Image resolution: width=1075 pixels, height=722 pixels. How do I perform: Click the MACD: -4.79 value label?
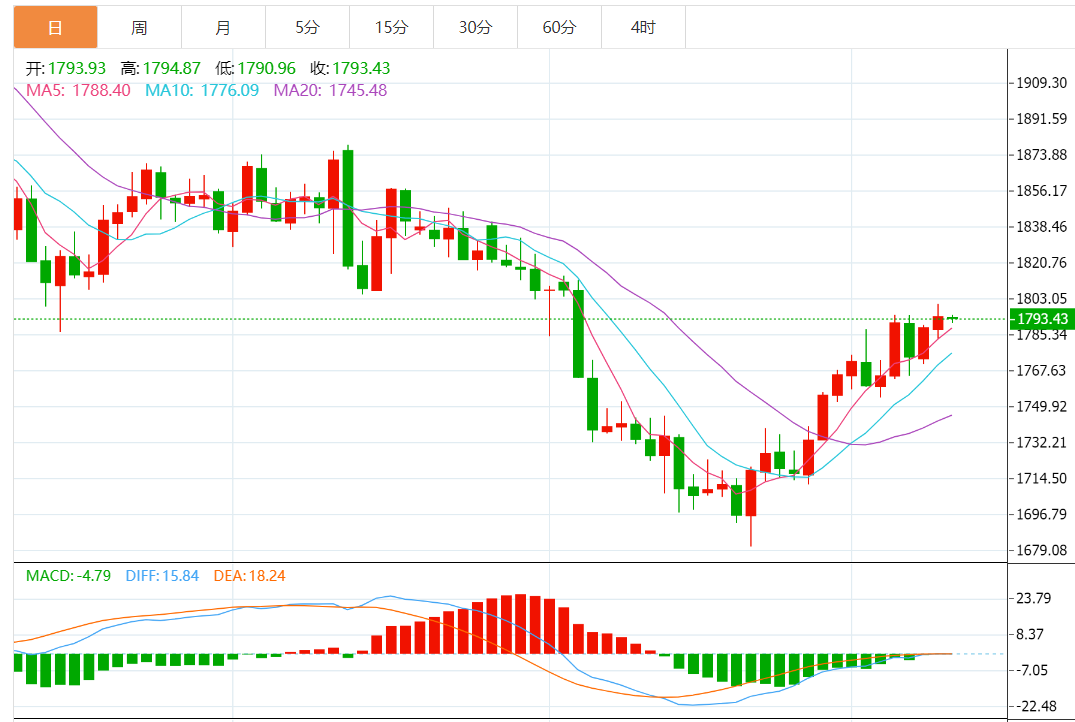[69, 576]
